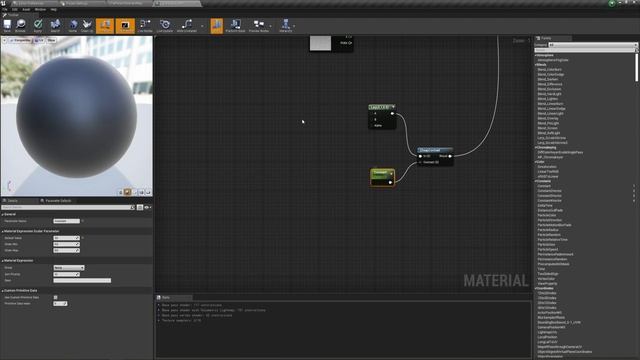Click the Save toolbar icon
Screen dimensions: 640x360
pos(7,26)
